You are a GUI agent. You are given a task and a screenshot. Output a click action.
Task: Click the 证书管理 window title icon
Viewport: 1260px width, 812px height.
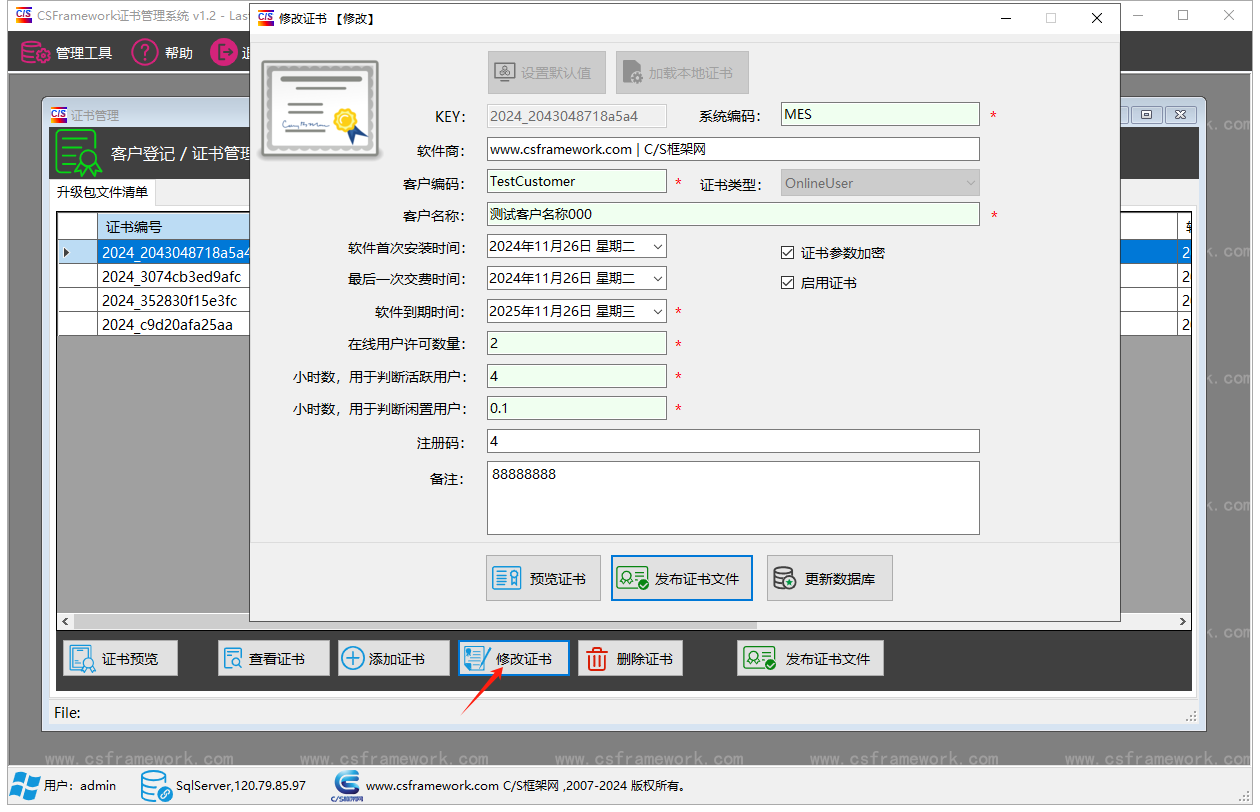coord(59,114)
